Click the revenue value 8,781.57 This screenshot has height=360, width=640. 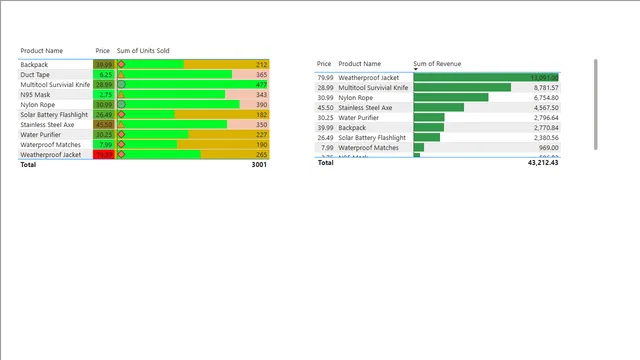pos(546,87)
